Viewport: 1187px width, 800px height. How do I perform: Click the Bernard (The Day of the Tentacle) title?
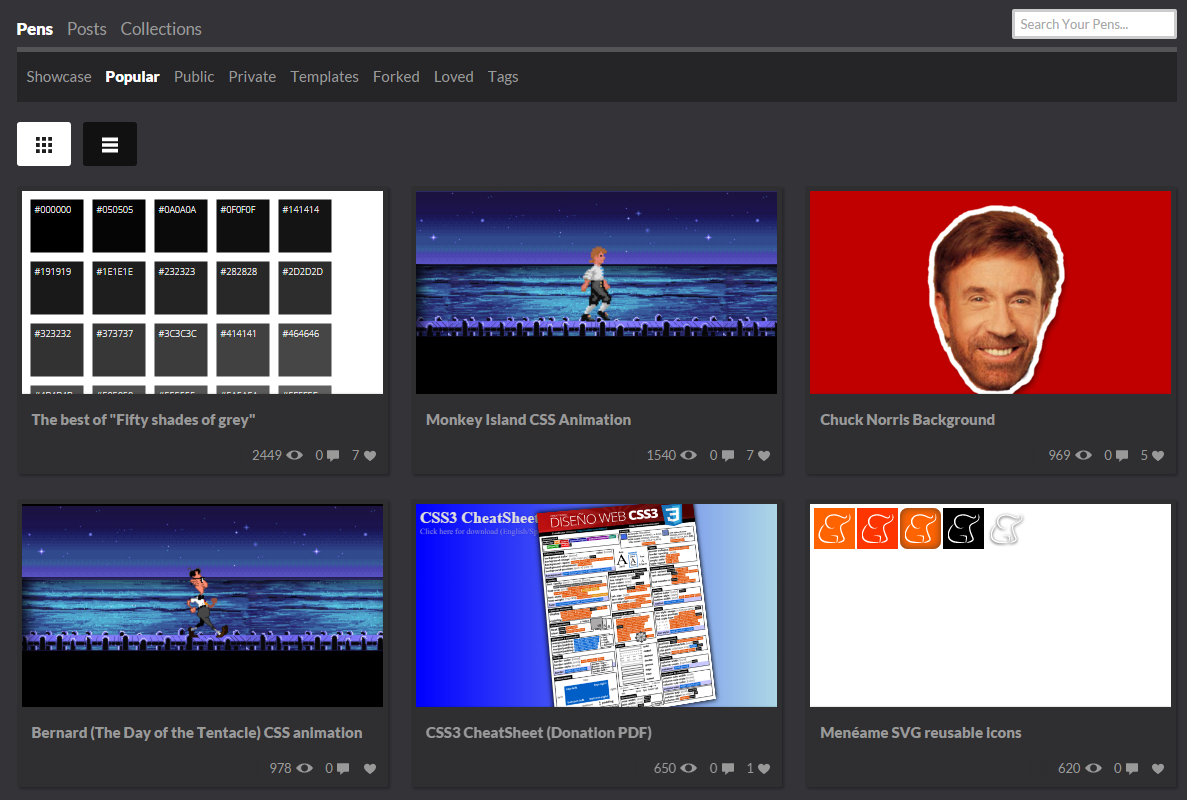pyautogui.click(x=197, y=733)
